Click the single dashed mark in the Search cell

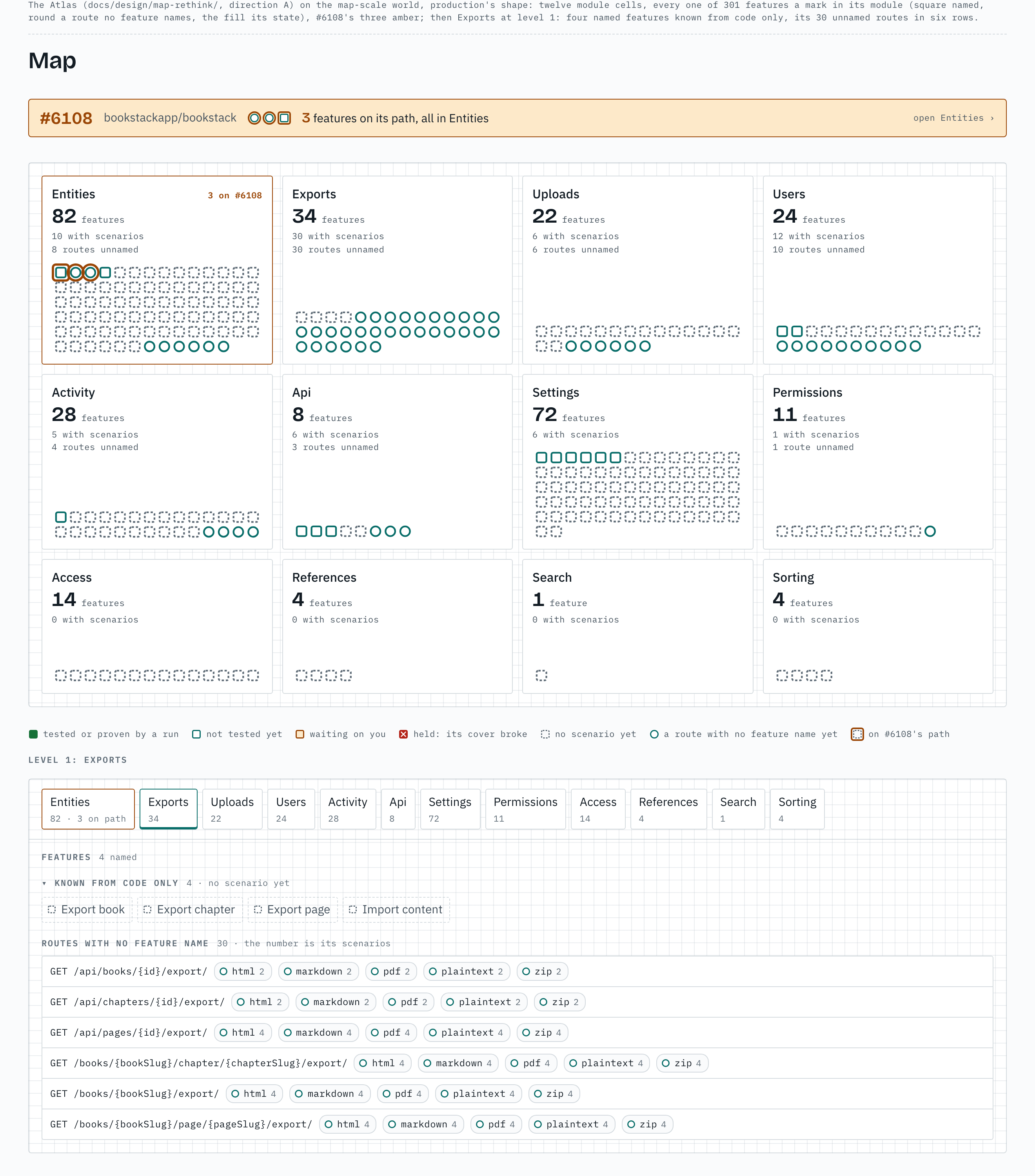click(x=541, y=675)
